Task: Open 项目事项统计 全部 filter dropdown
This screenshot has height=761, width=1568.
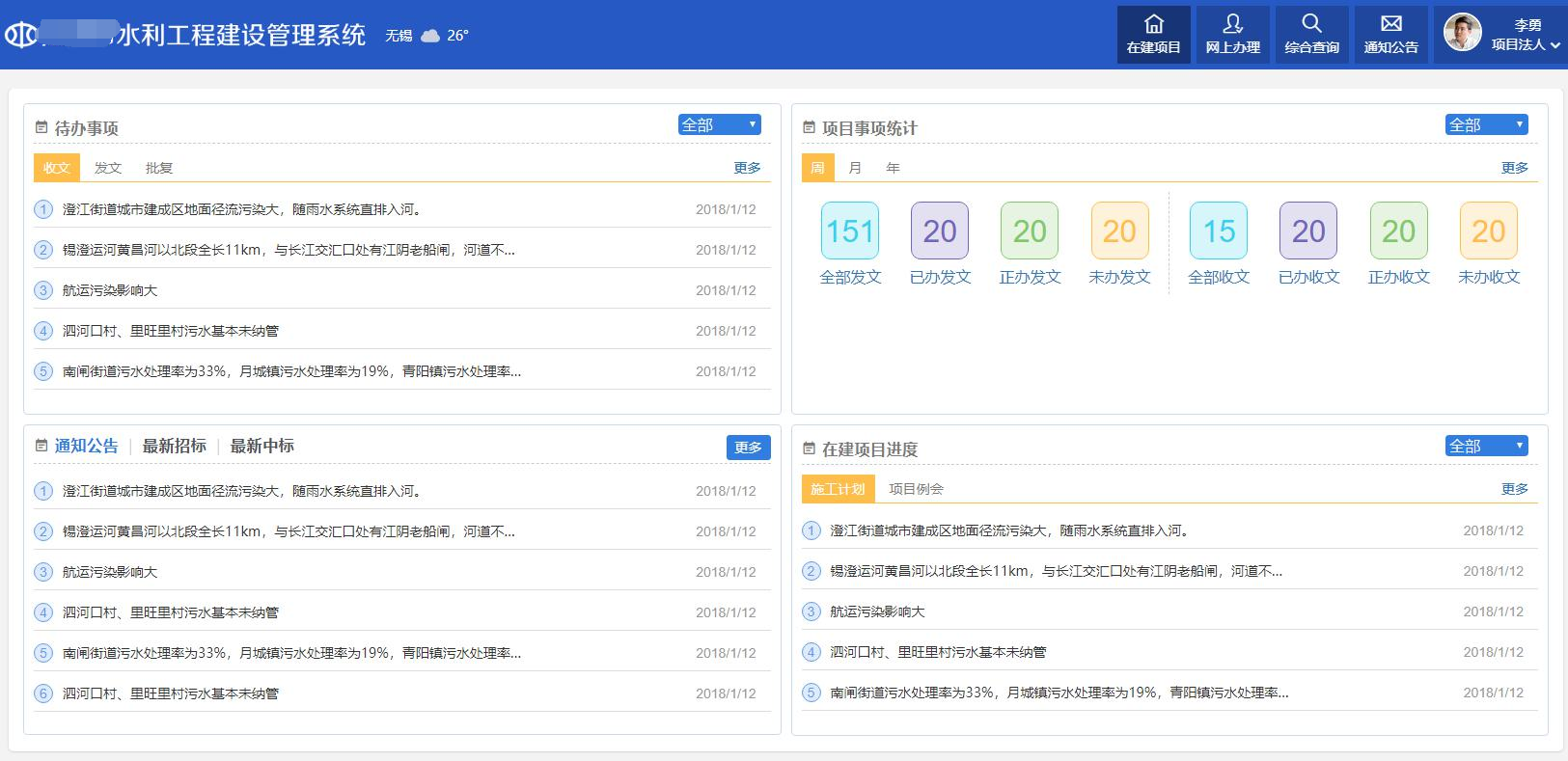Action: [x=1487, y=124]
